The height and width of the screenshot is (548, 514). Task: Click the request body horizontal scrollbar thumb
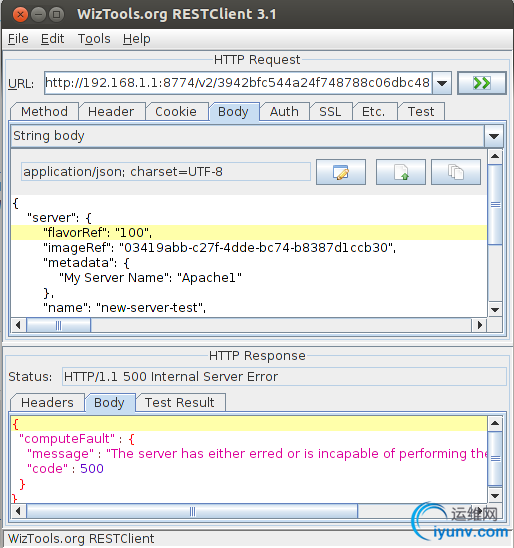(x=59, y=325)
